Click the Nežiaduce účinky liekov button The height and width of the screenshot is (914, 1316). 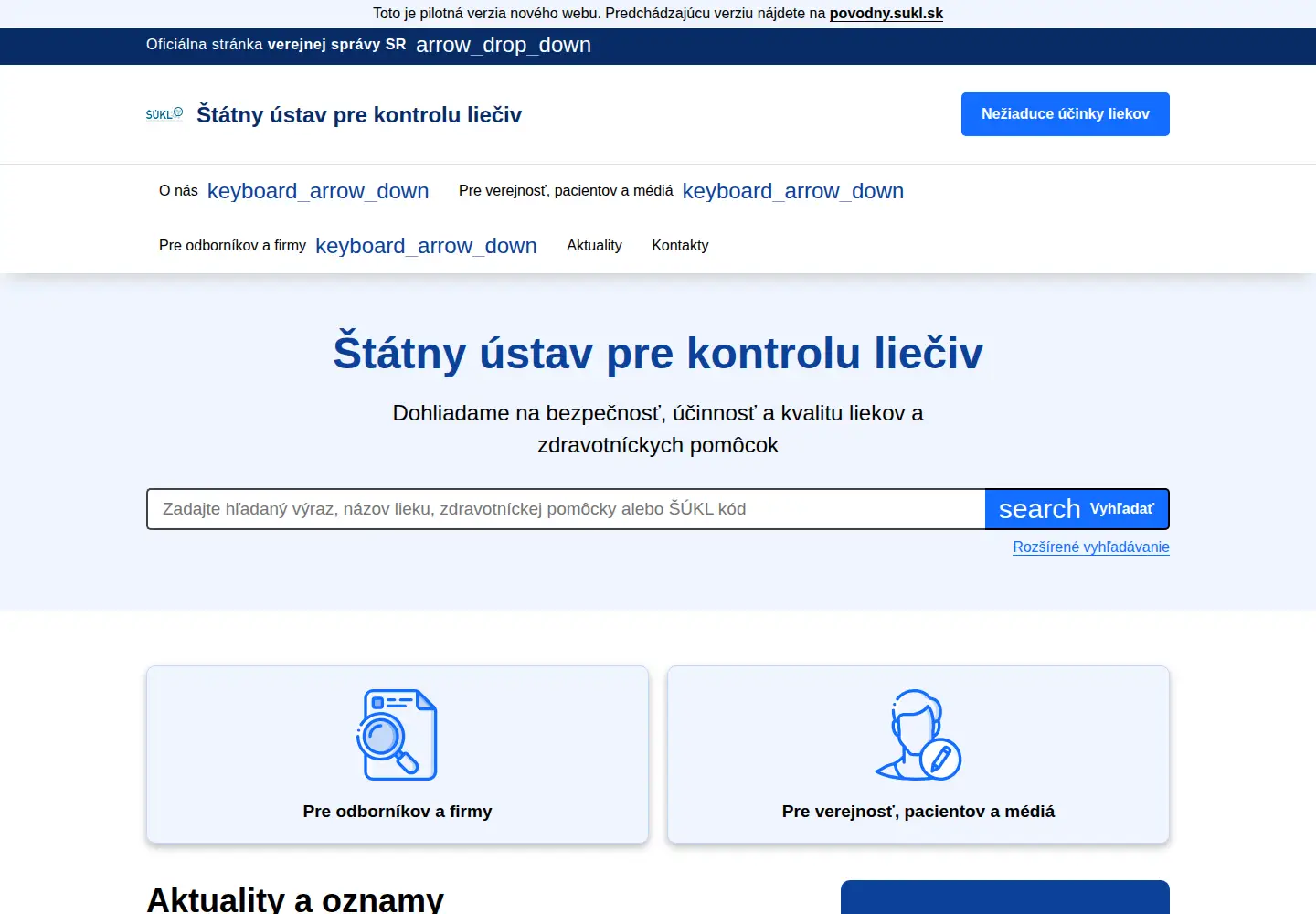pos(1065,114)
